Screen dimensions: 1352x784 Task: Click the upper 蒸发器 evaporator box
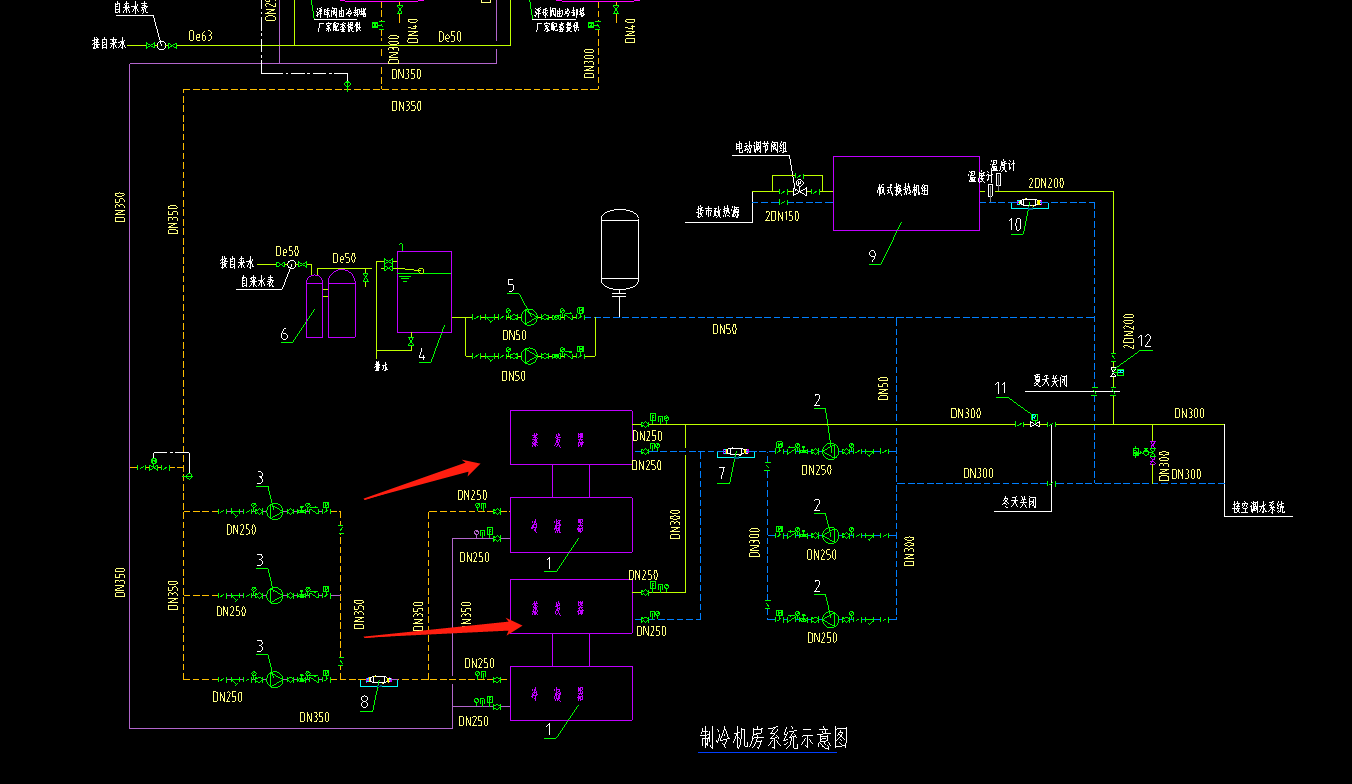point(571,437)
